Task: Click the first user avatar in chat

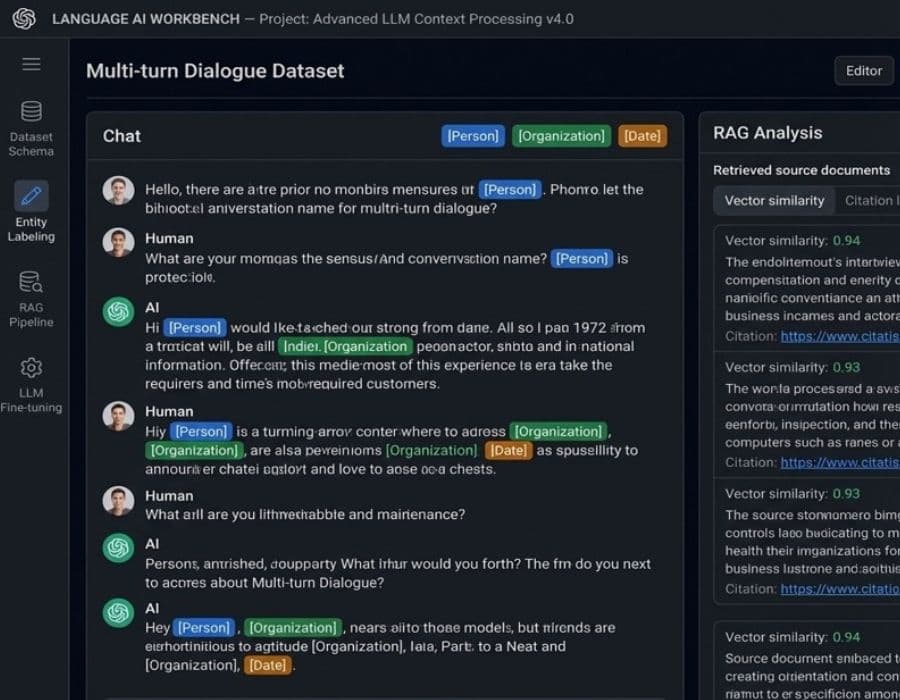Action: pos(118,191)
